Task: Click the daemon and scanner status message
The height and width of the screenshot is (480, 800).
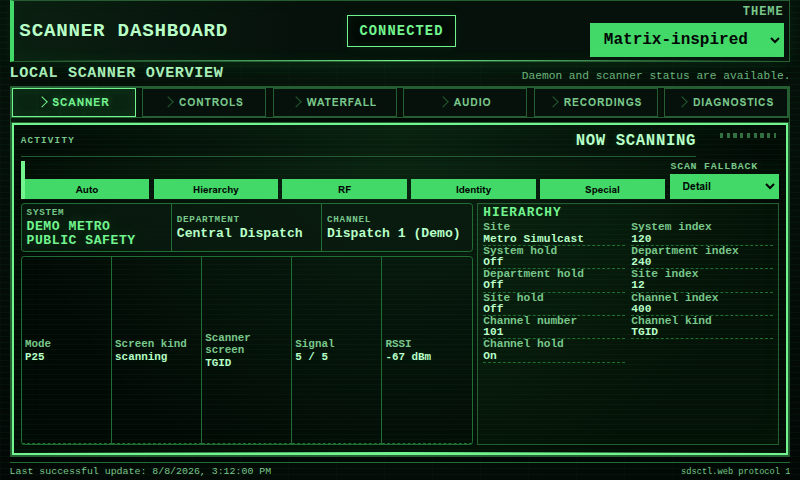Action: pyautogui.click(x=655, y=75)
